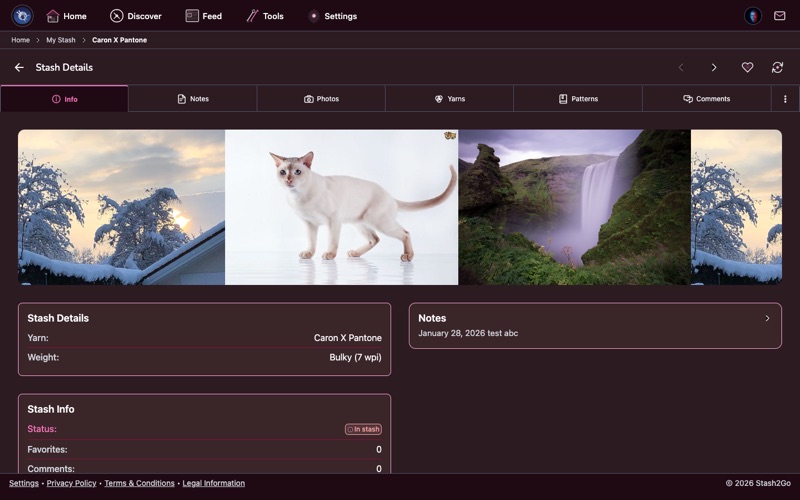Open Terms & Conditions link

click(x=139, y=483)
